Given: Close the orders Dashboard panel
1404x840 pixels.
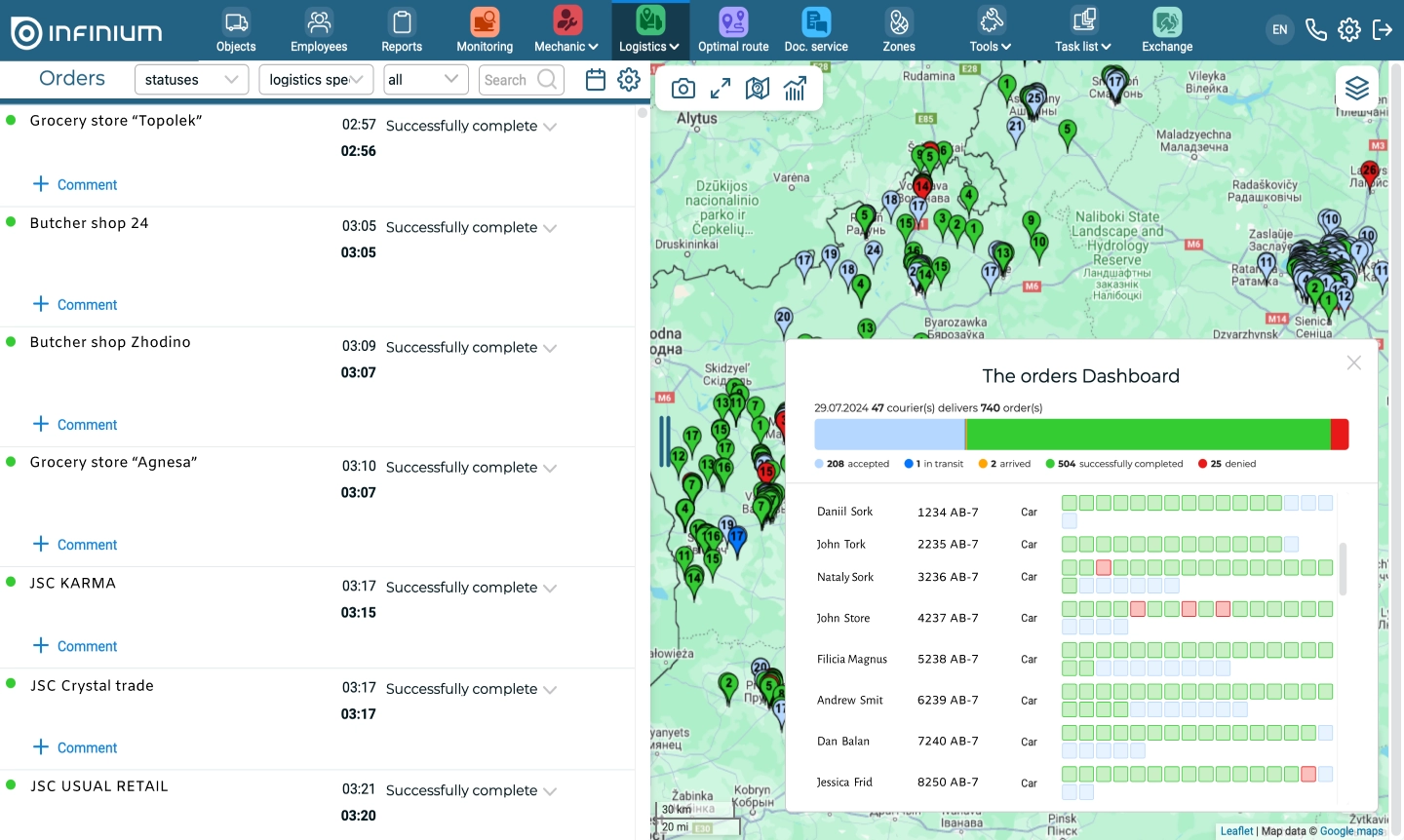Looking at the screenshot, I should [1353, 363].
